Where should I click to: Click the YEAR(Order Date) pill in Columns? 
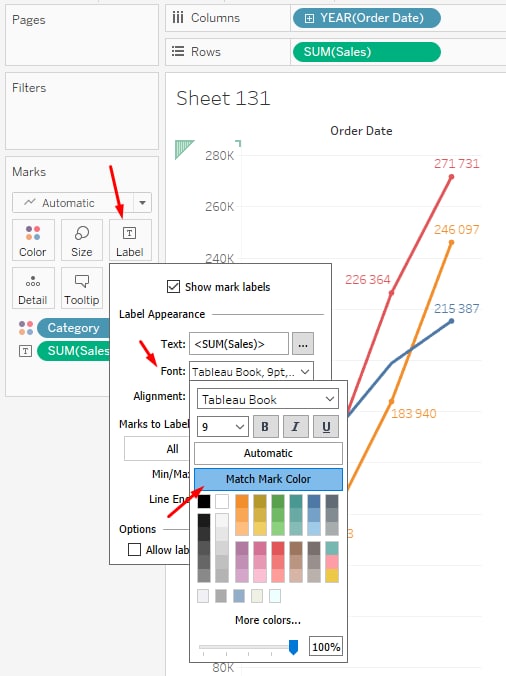pos(367,18)
